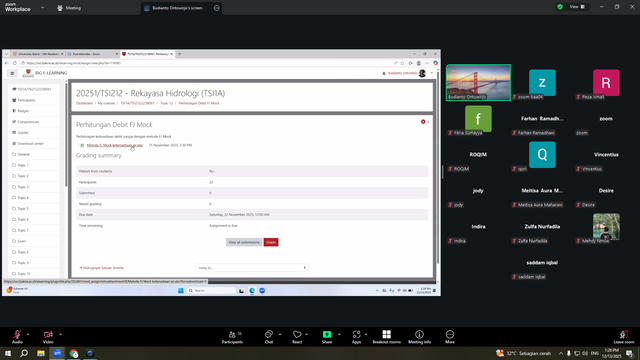Click View all submissions button
Image resolution: width=640 pixels, height=360 pixels.
(x=244, y=242)
